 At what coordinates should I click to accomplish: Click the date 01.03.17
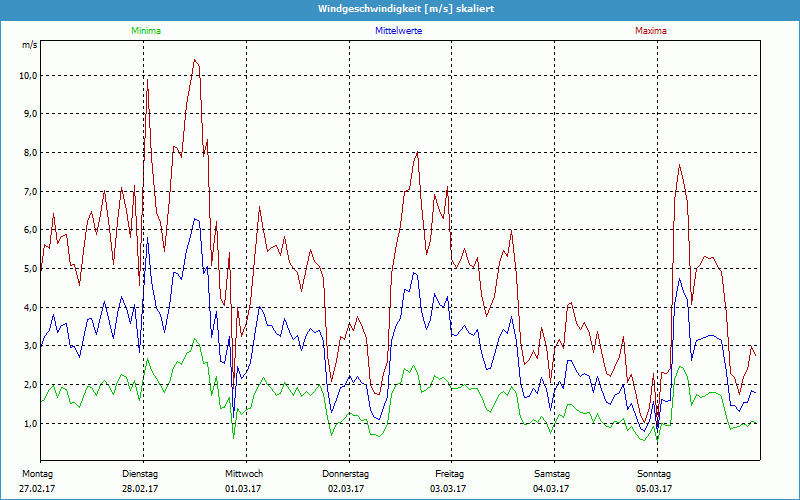pyautogui.click(x=243, y=489)
